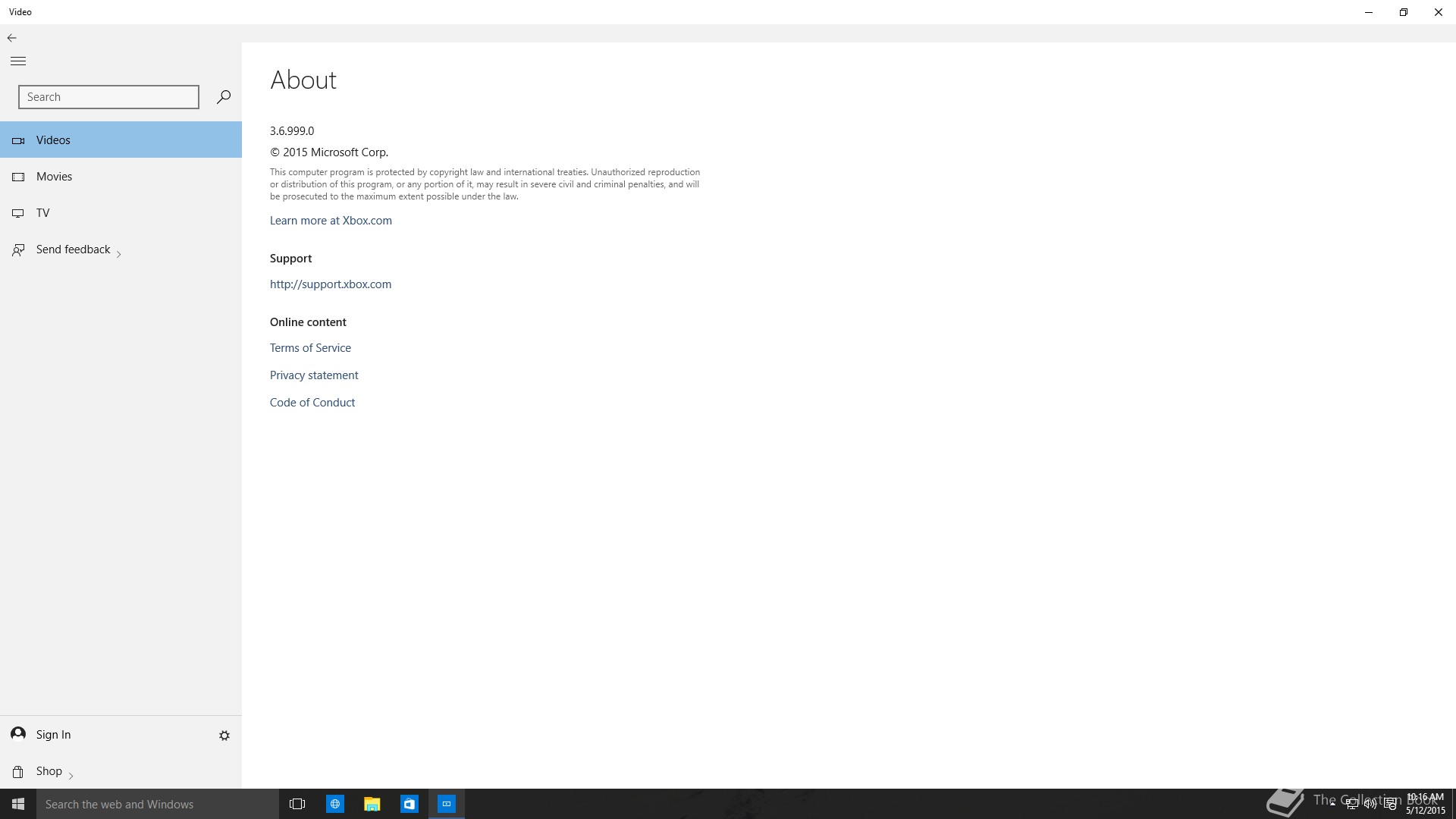This screenshot has width=1456, height=819.
Task: Open the volume tray icon
Action: [1370, 804]
